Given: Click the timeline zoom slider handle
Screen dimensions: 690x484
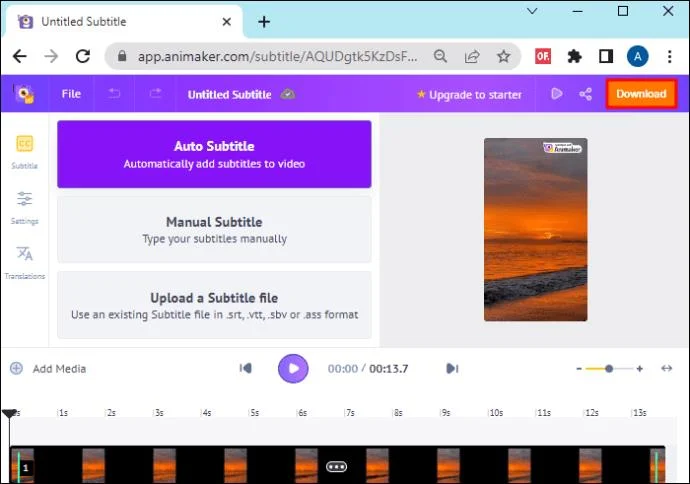Looking at the screenshot, I should click(609, 368).
